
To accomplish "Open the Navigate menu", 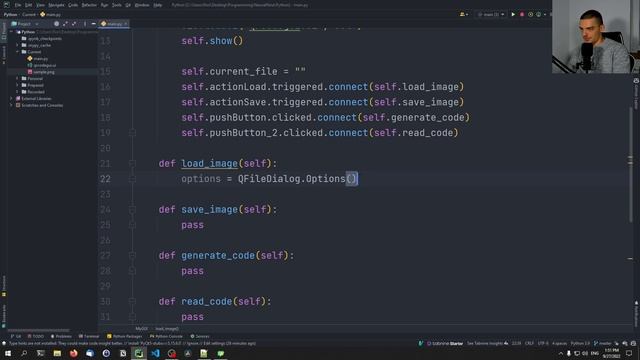I will pos(56,5).
